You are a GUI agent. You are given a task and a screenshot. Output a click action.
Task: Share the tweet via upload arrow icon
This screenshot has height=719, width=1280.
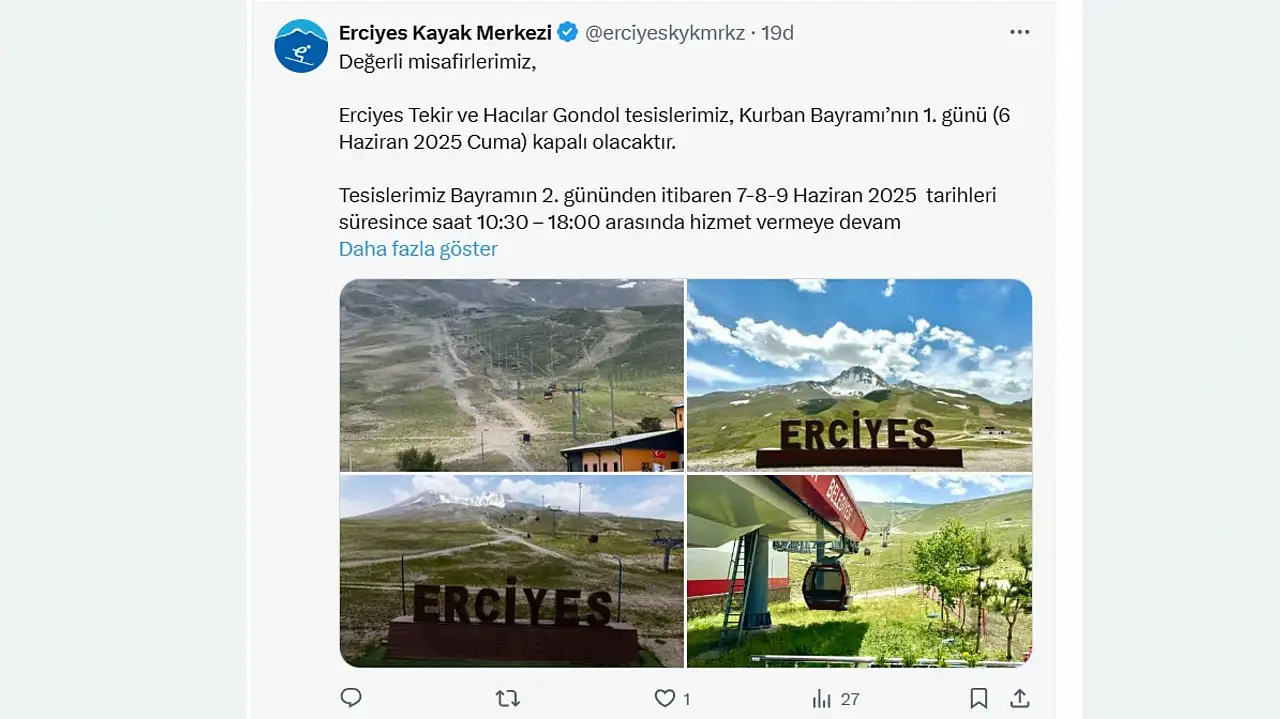(x=1019, y=698)
